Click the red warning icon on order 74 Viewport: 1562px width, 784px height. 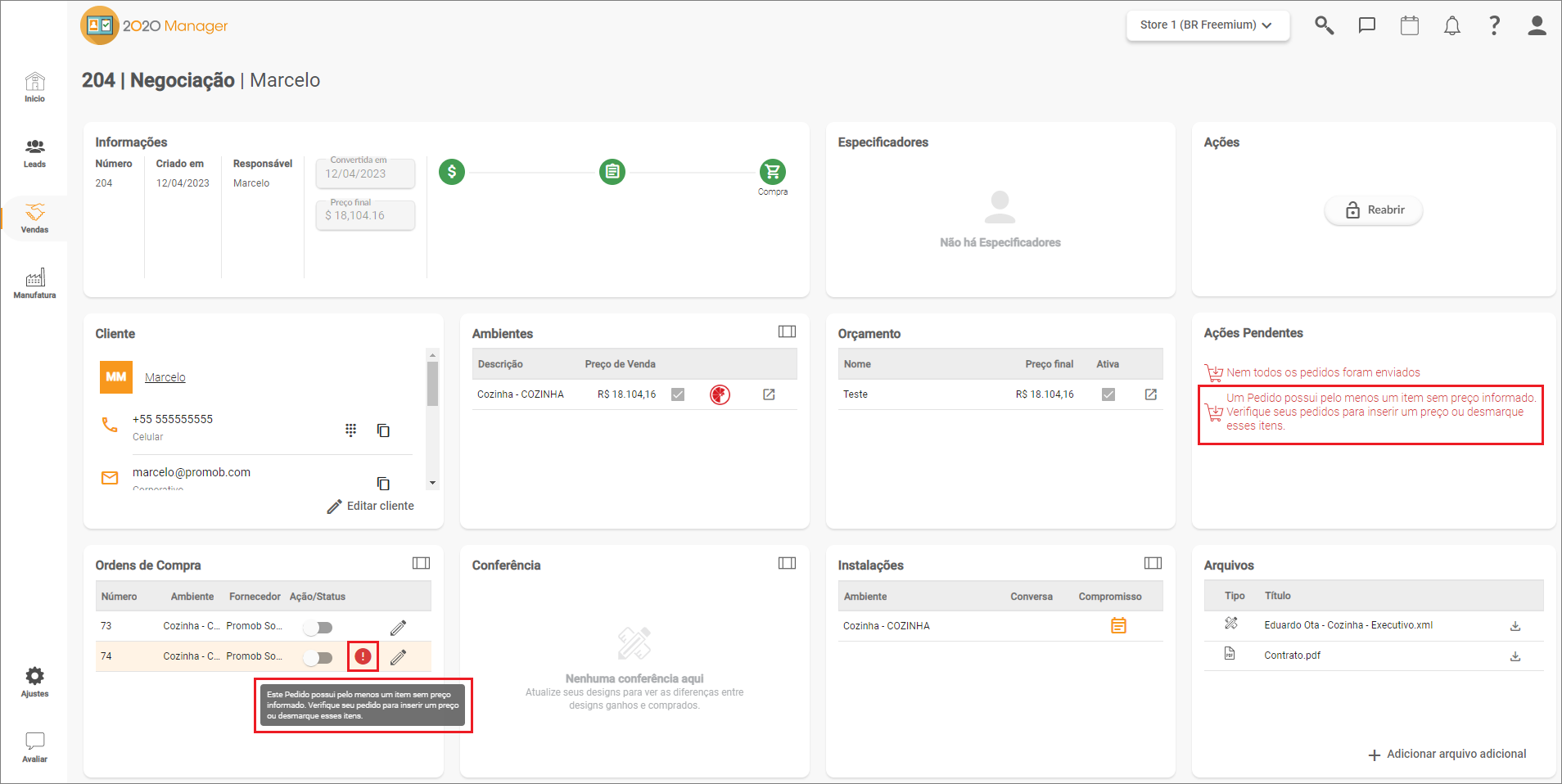(x=363, y=656)
